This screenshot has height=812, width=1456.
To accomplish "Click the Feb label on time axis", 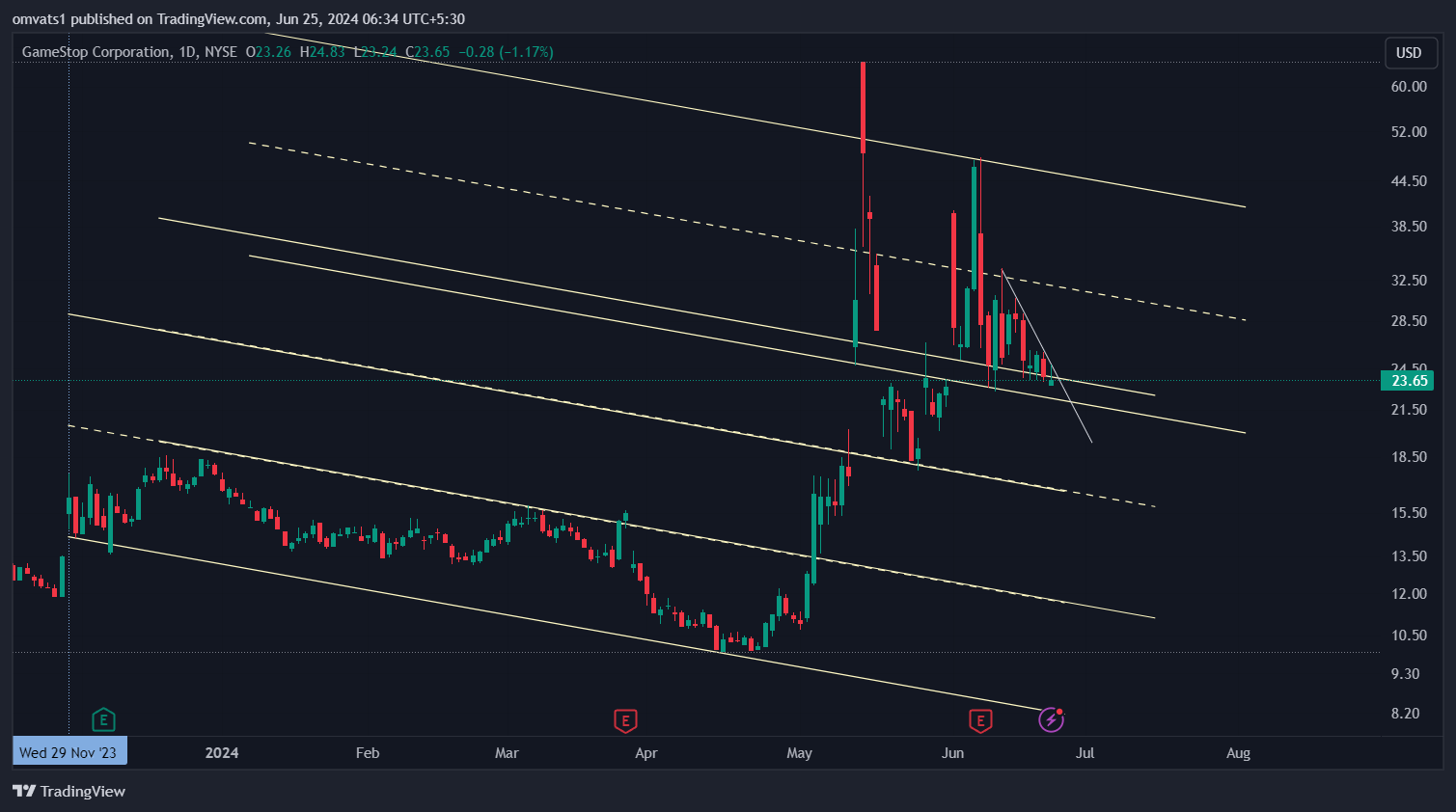I will 368,753.
